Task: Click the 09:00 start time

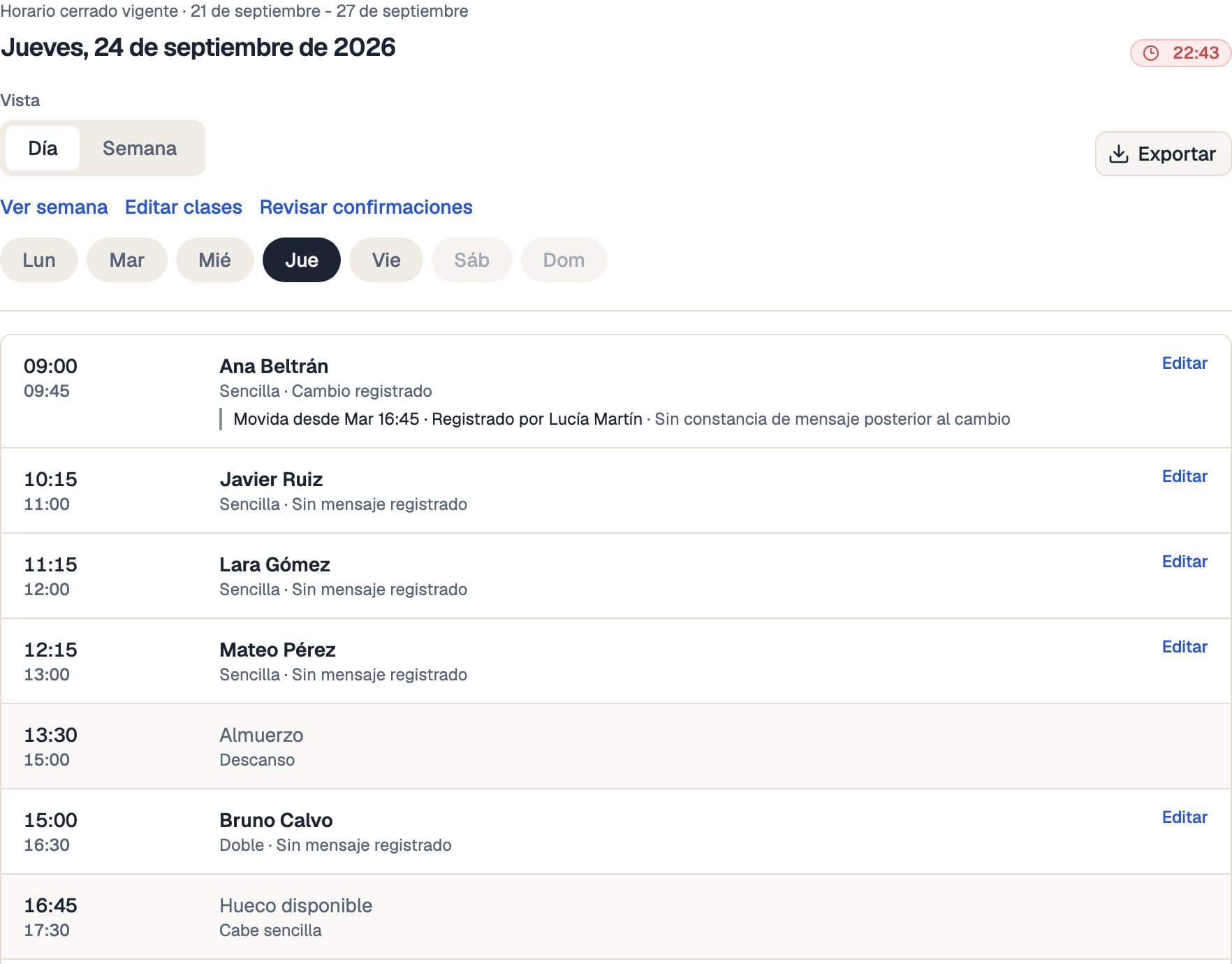Action: [x=50, y=366]
